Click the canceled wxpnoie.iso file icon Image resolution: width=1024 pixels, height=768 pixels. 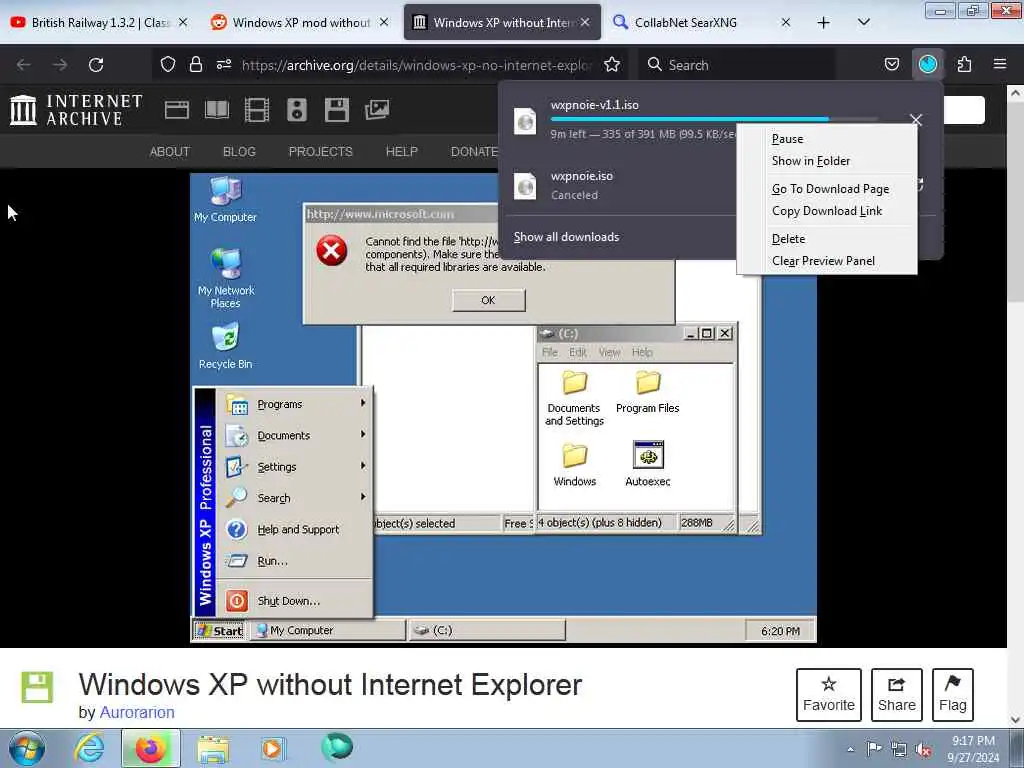click(x=525, y=187)
